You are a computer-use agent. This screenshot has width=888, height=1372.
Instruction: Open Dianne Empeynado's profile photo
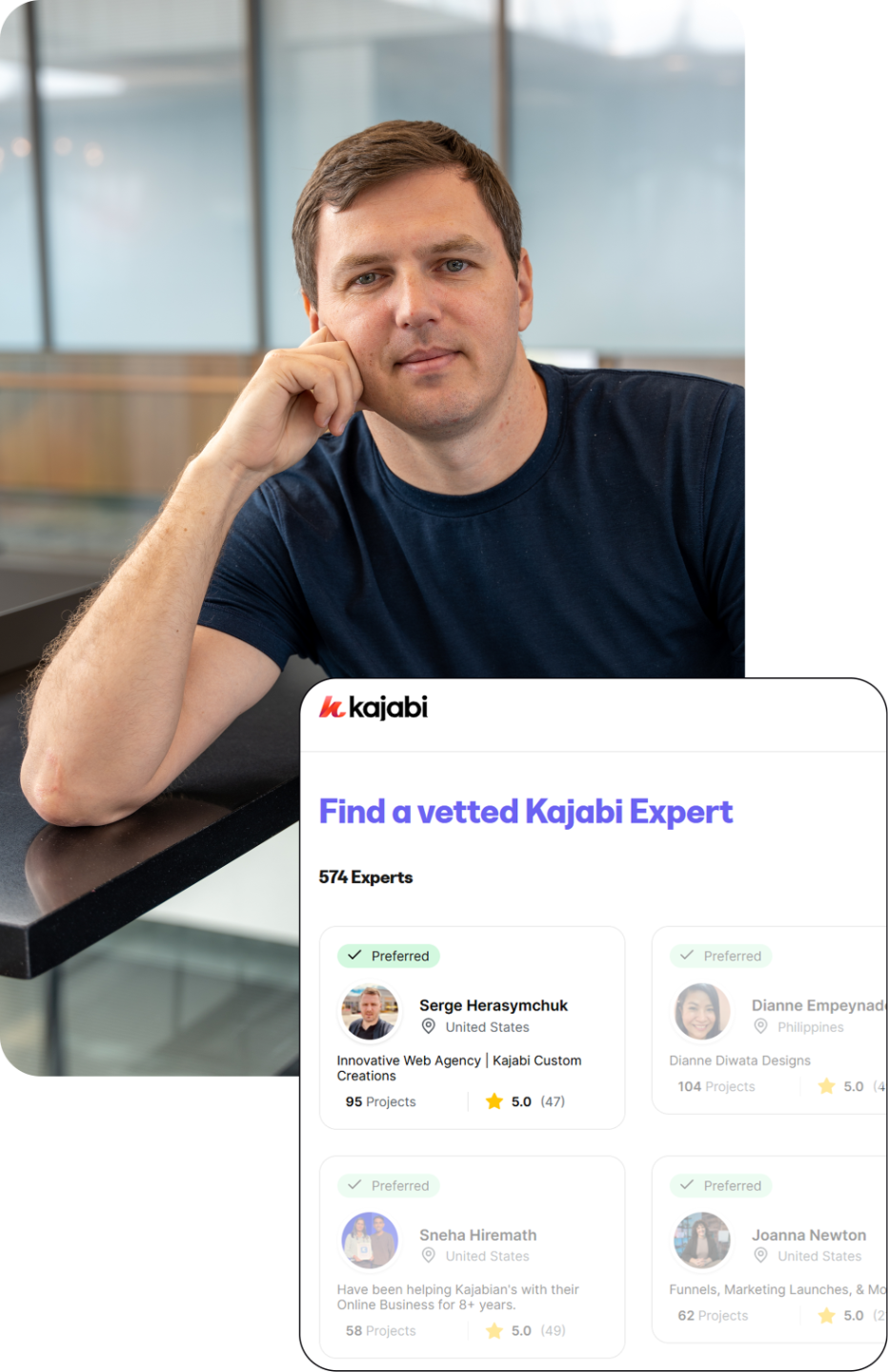[702, 1012]
